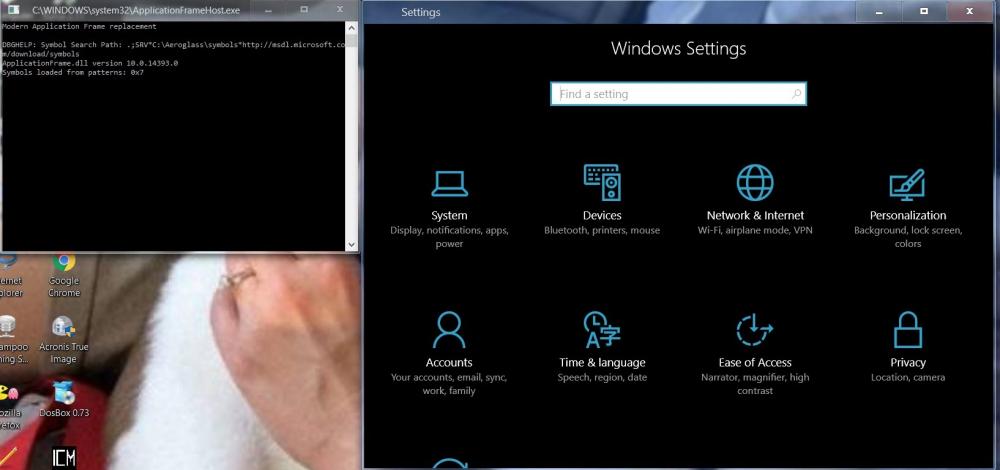Maximize the ApplicationFrameHost console window
This screenshot has width=1000, height=470.
pos(304,10)
